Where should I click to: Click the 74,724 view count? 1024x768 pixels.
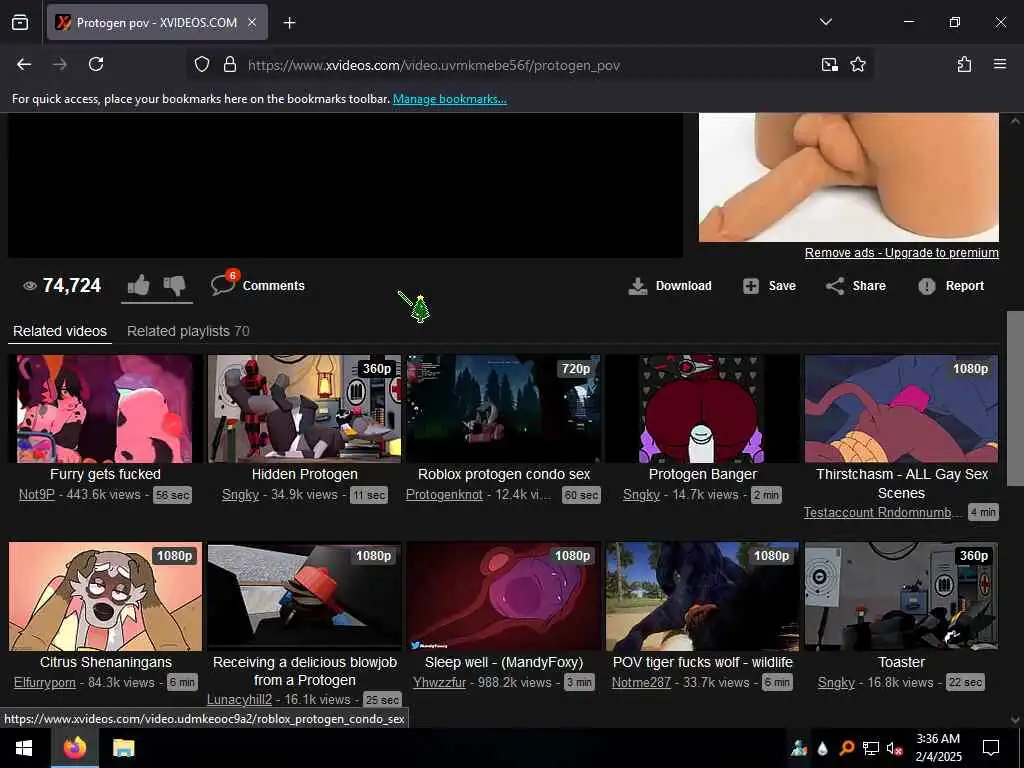click(x=72, y=285)
